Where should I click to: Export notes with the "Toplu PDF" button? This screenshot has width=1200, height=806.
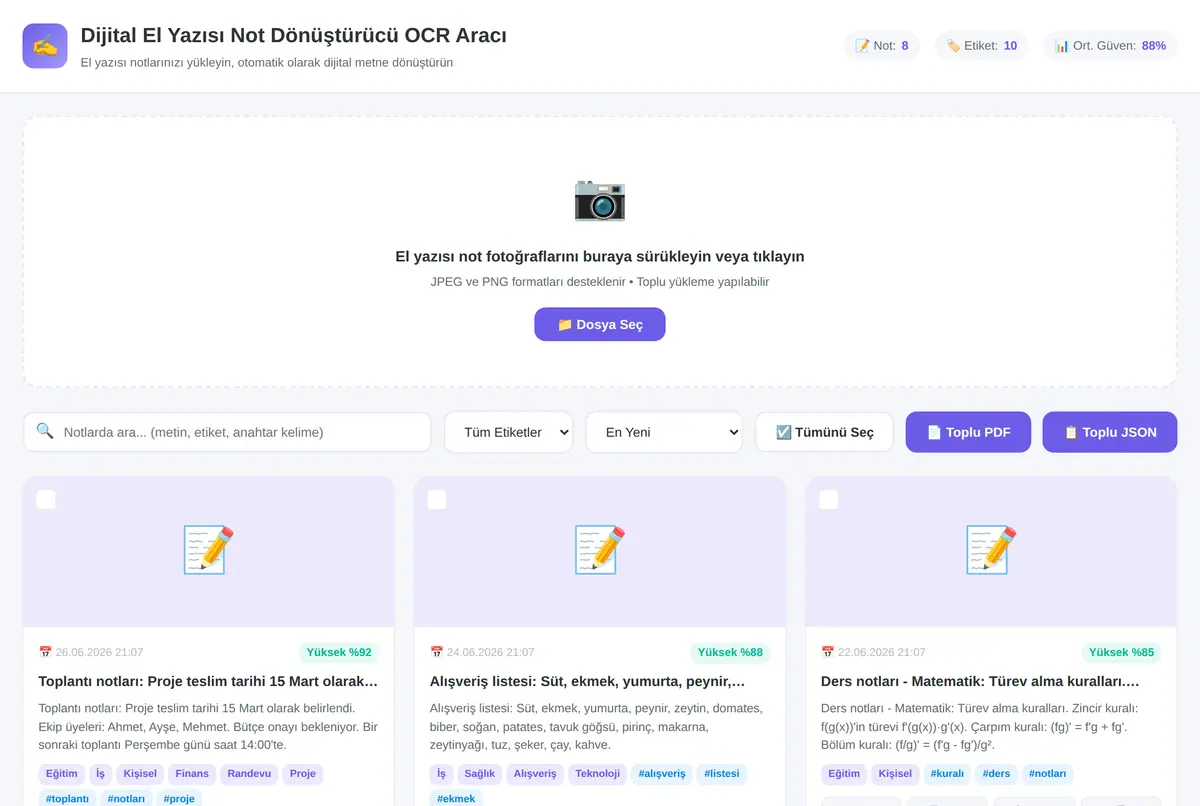pyautogui.click(x=968, y=432)
